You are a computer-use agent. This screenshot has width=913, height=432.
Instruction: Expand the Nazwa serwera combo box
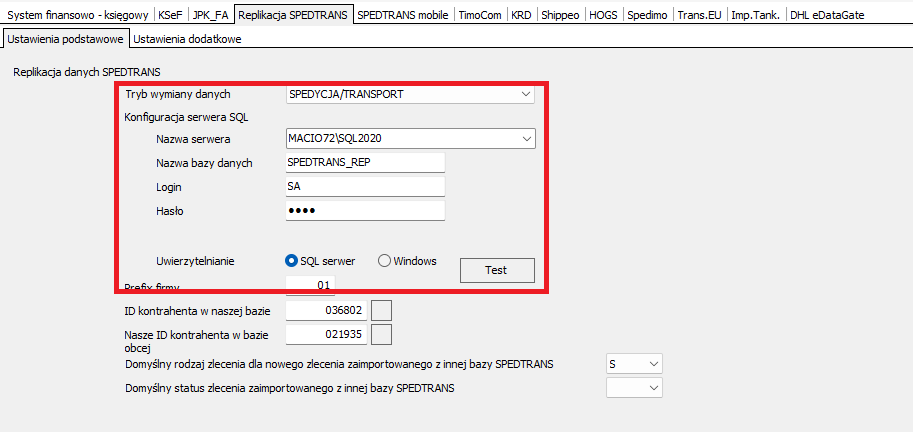click(x=526, y=139)
